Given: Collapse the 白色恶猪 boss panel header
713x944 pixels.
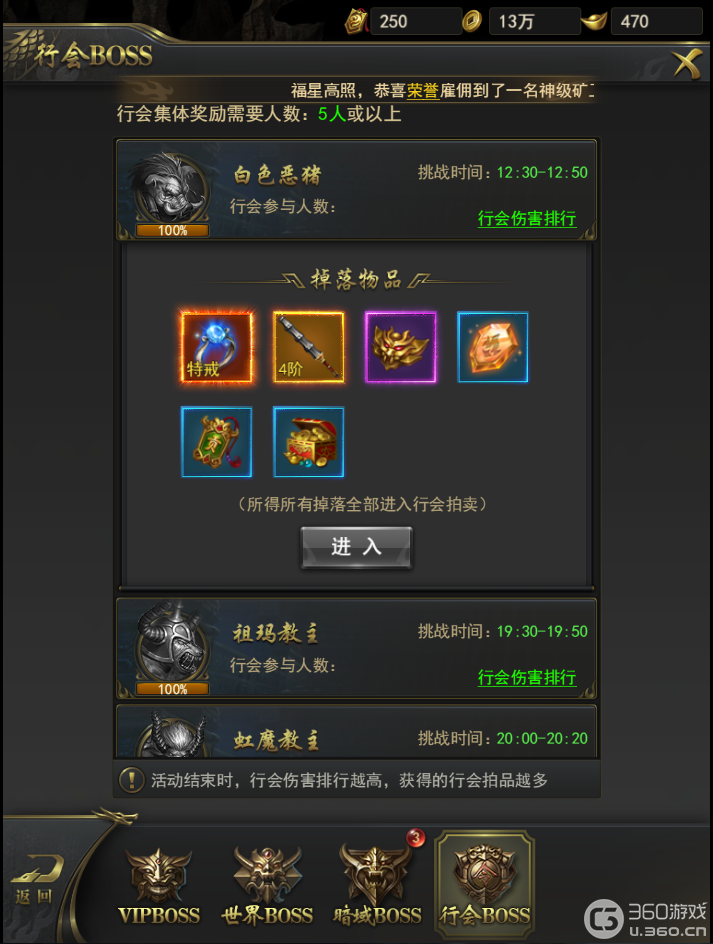Looking at the screenshot, I should (356, 190).
